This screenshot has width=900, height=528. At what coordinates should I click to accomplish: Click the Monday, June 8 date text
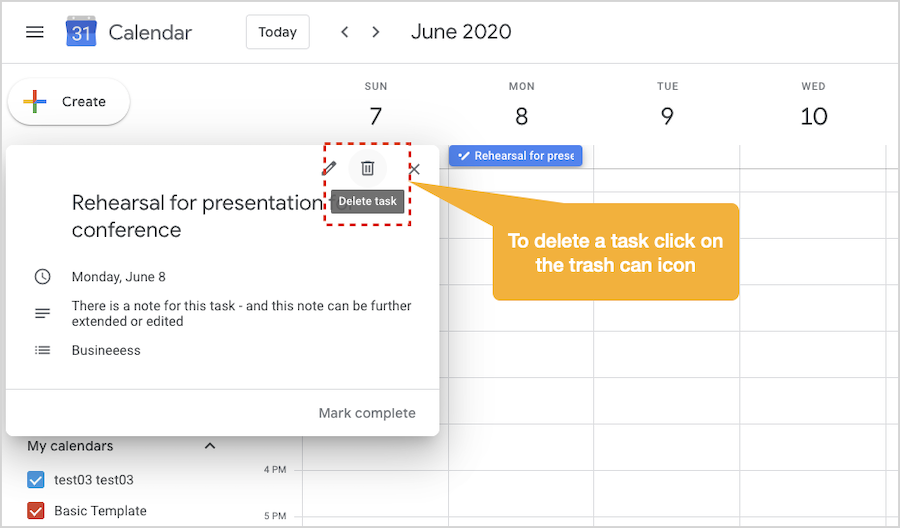(119, 277)
